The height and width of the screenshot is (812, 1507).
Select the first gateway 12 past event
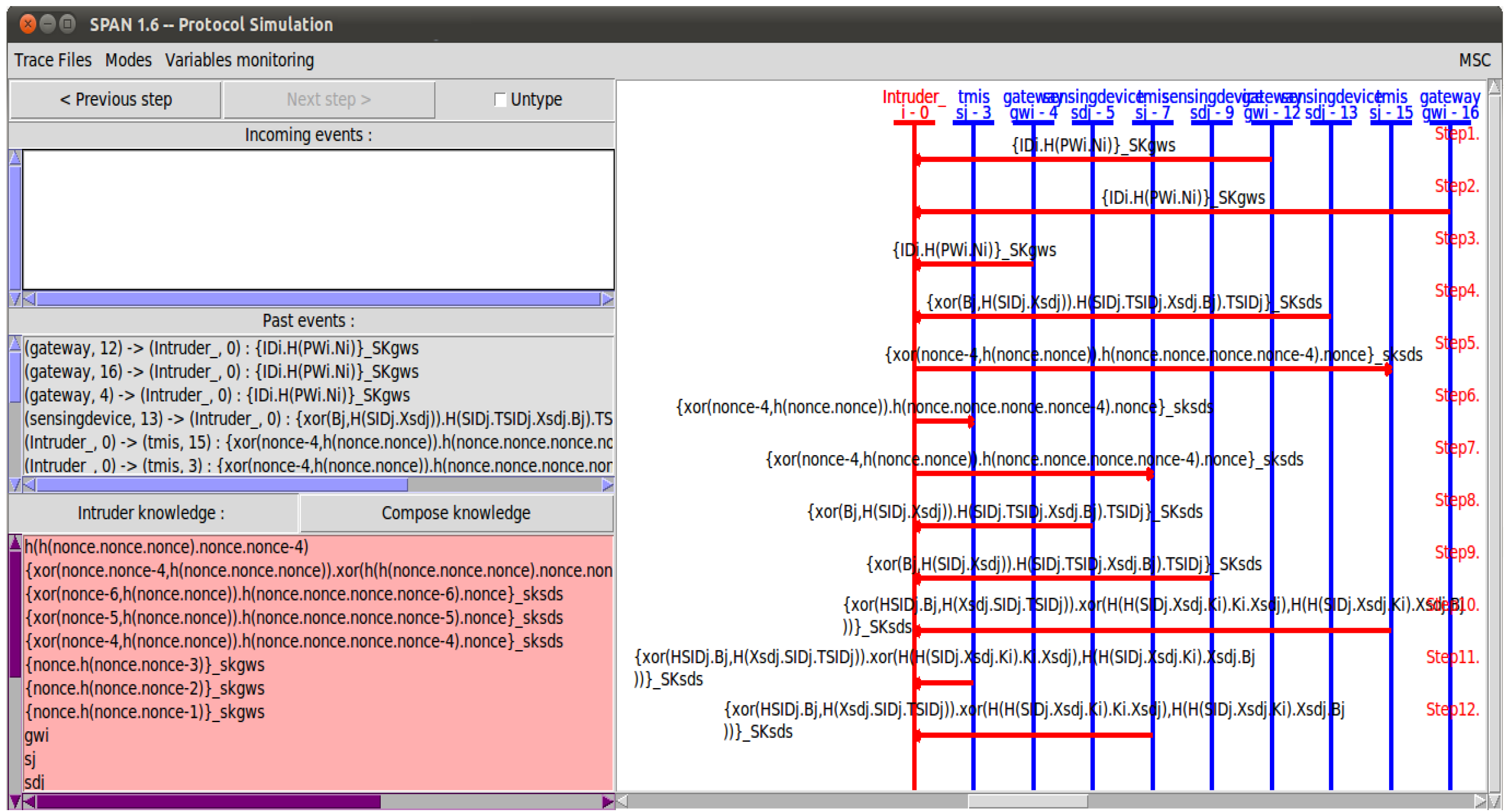coord(221,348)
